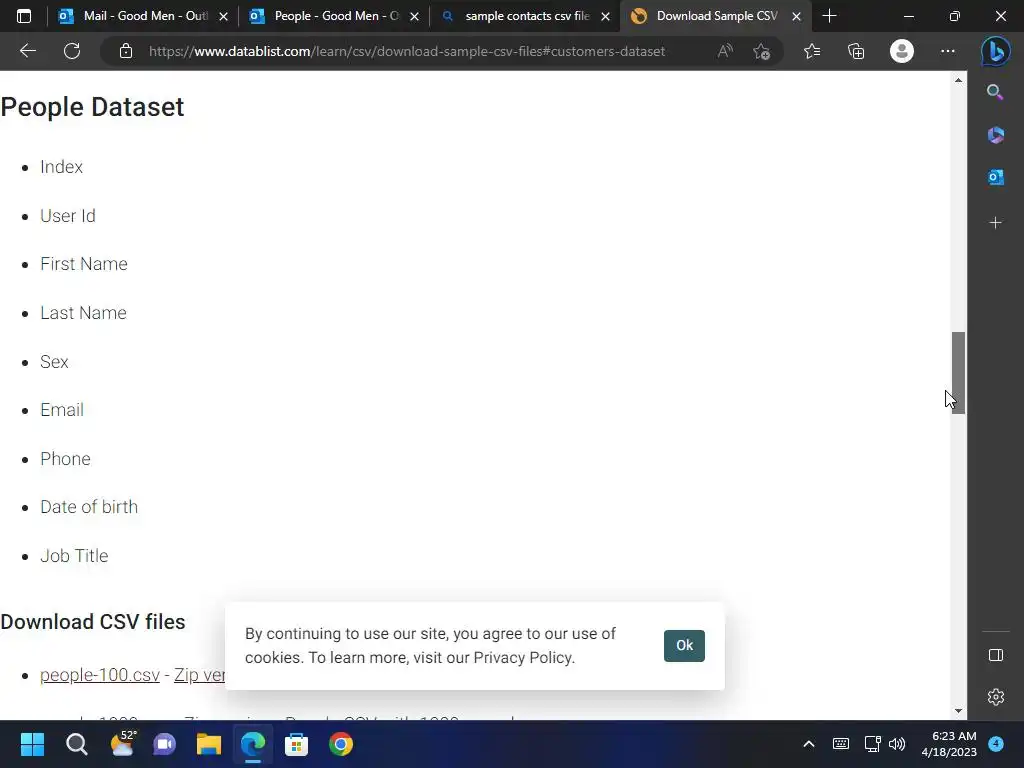This screenshot has width=1024, height=768.
Task: Select the People Dataset heading
Action: (92, 107)
